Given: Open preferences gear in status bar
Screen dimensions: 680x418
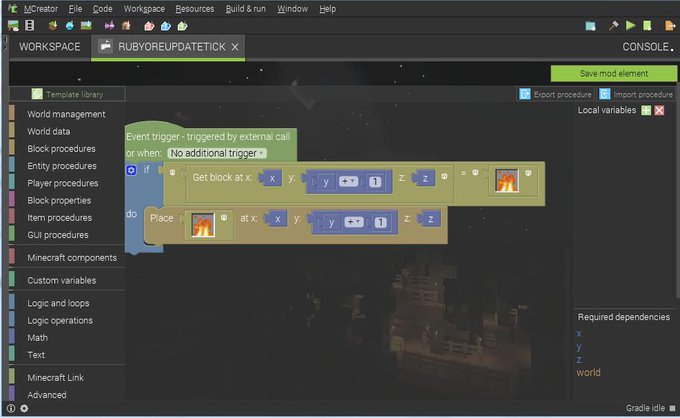Looking at the screenshot, I should coord(24,408).
